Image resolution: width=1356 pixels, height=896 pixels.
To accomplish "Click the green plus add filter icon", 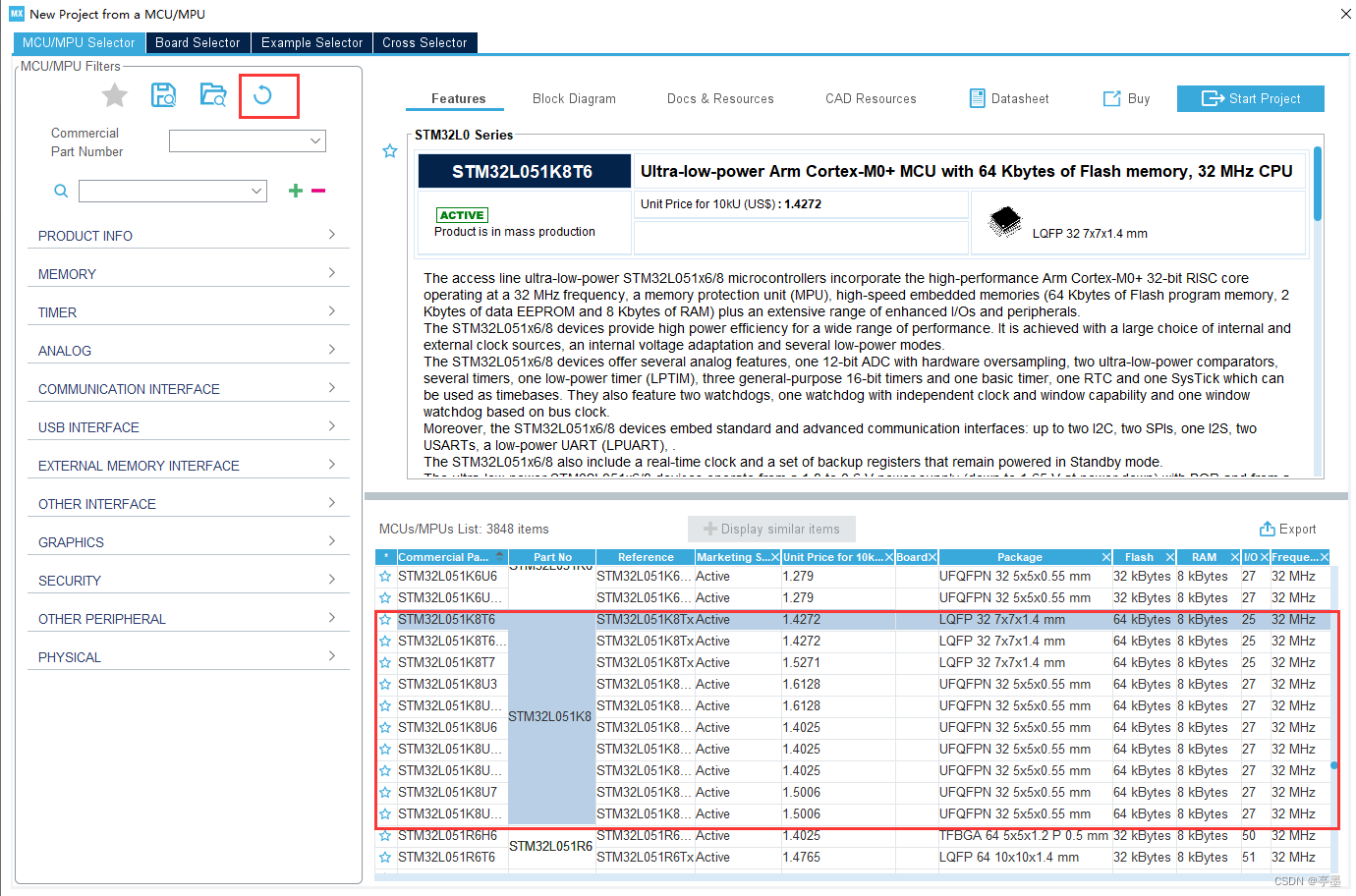I will coord(295,191).
